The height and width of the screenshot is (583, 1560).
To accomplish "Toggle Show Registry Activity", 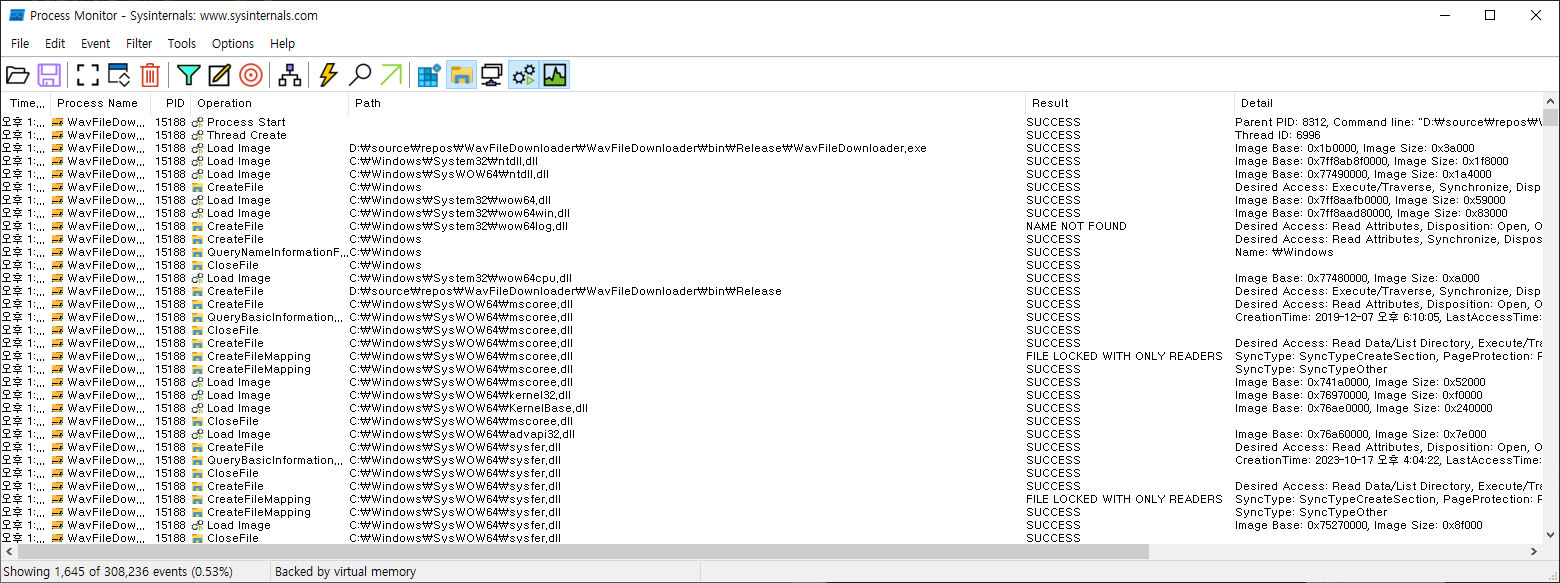I will click(429, 75).
